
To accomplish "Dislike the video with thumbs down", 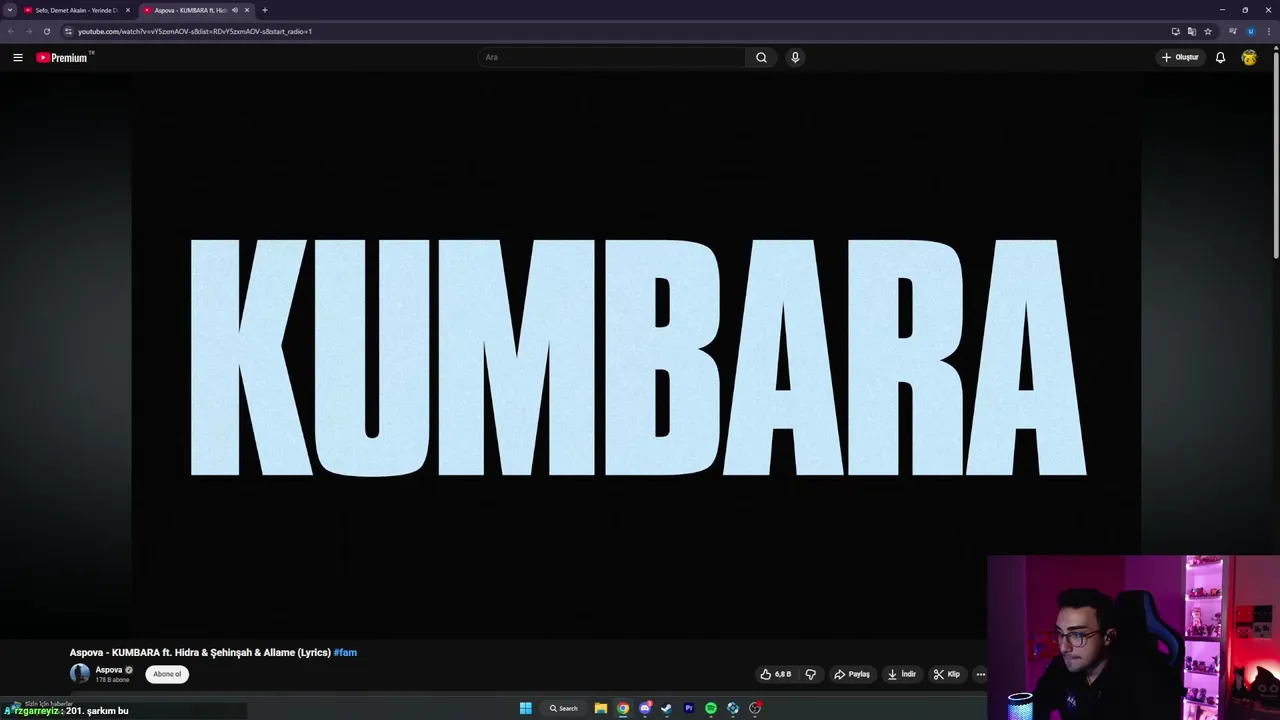I will [811, 674].
